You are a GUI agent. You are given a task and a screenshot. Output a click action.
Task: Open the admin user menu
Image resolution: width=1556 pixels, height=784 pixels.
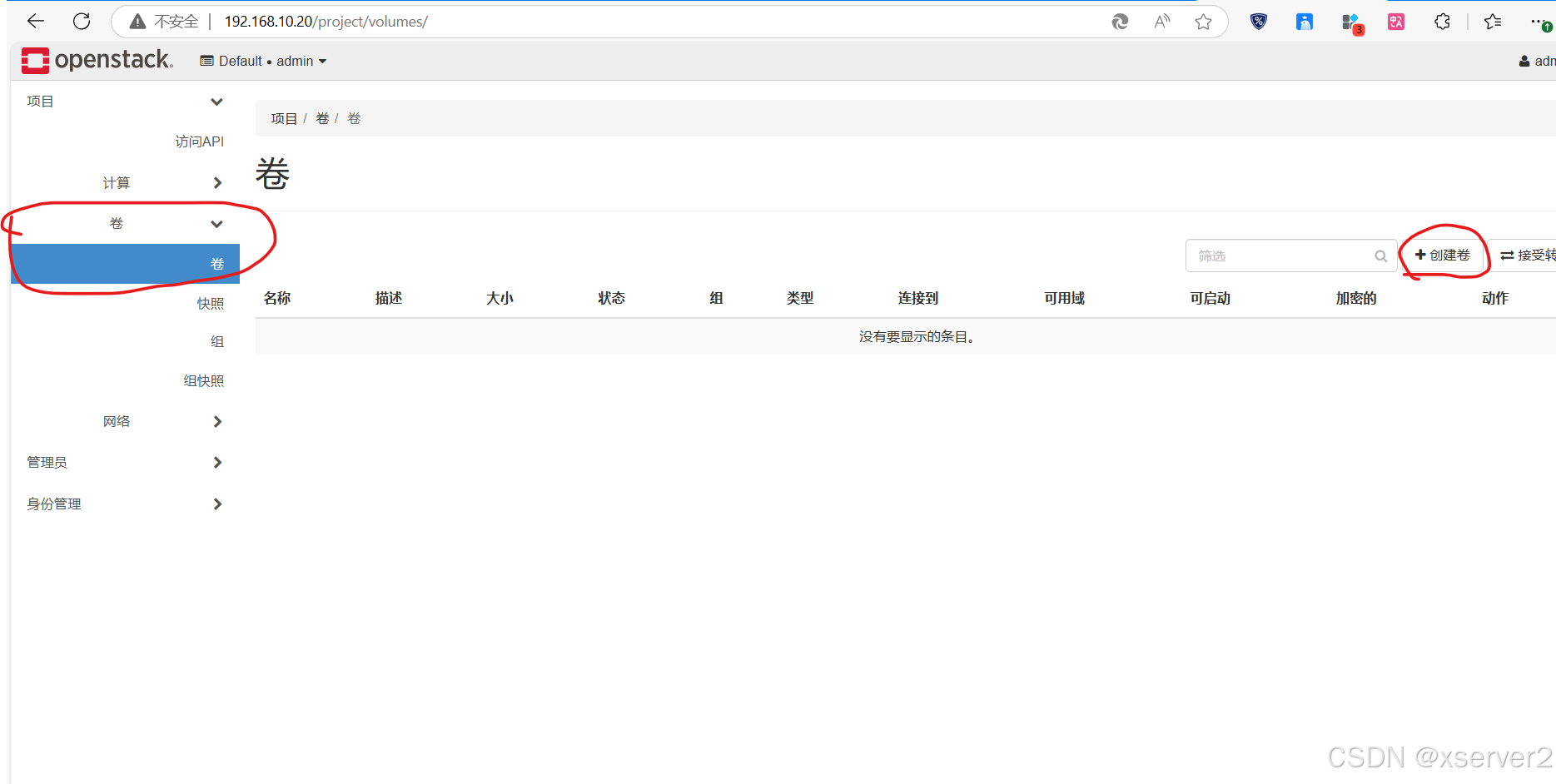(x=1538, y=61)
